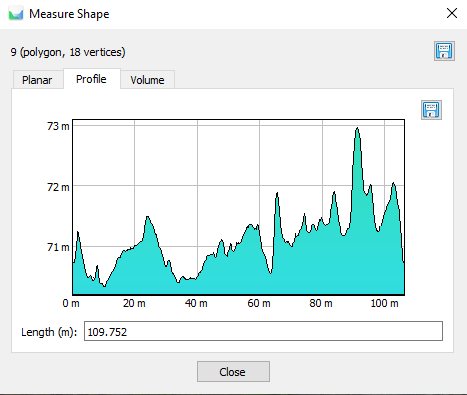Click the Length (m) label

pos(49,332)
